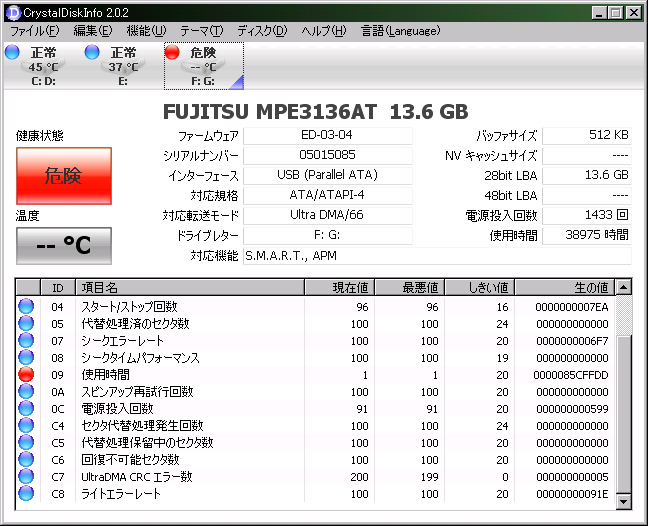Click the blue status icon for ID C7

point(26,476)
